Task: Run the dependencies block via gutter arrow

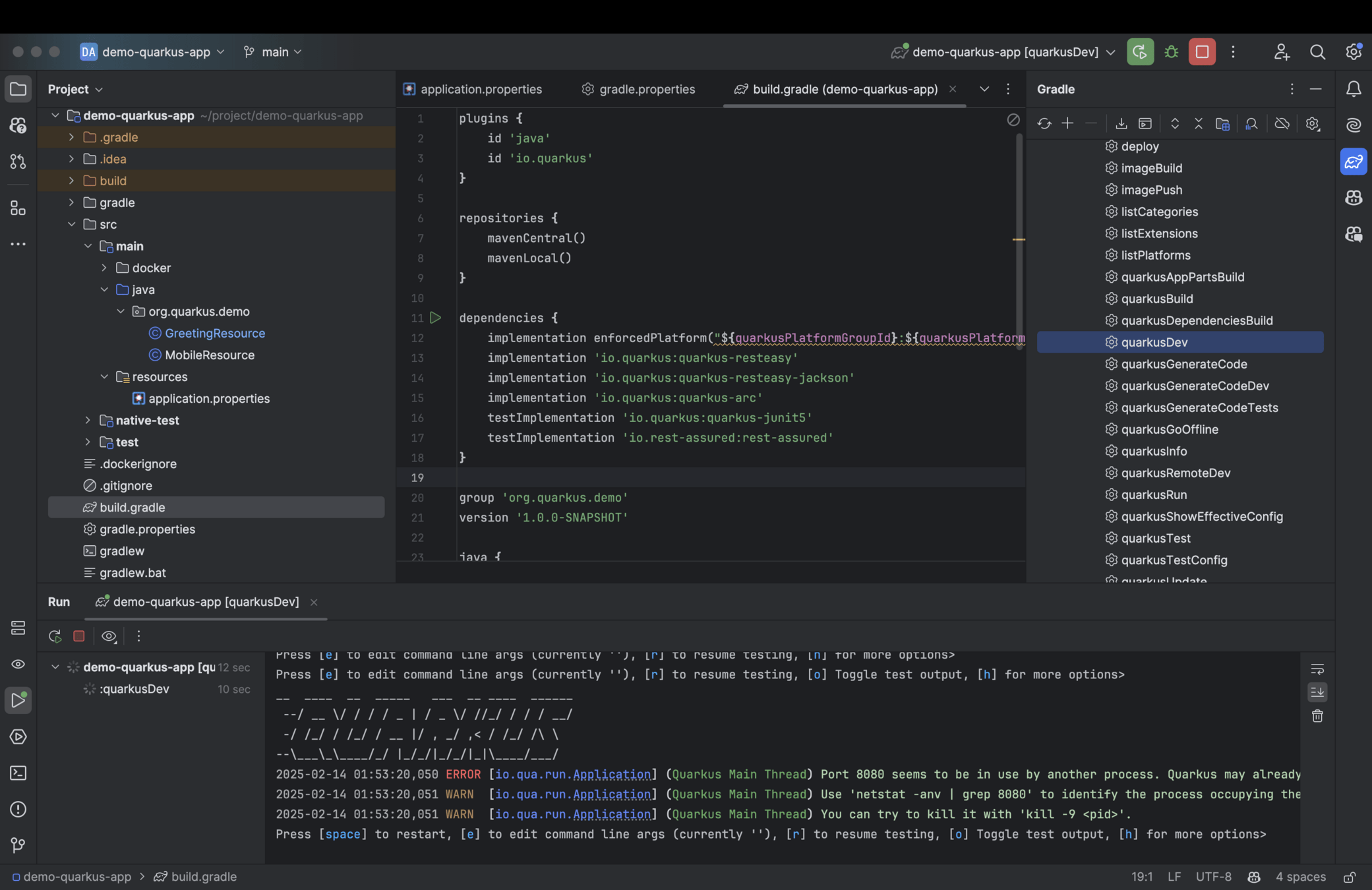Action: tap(435, 318)
